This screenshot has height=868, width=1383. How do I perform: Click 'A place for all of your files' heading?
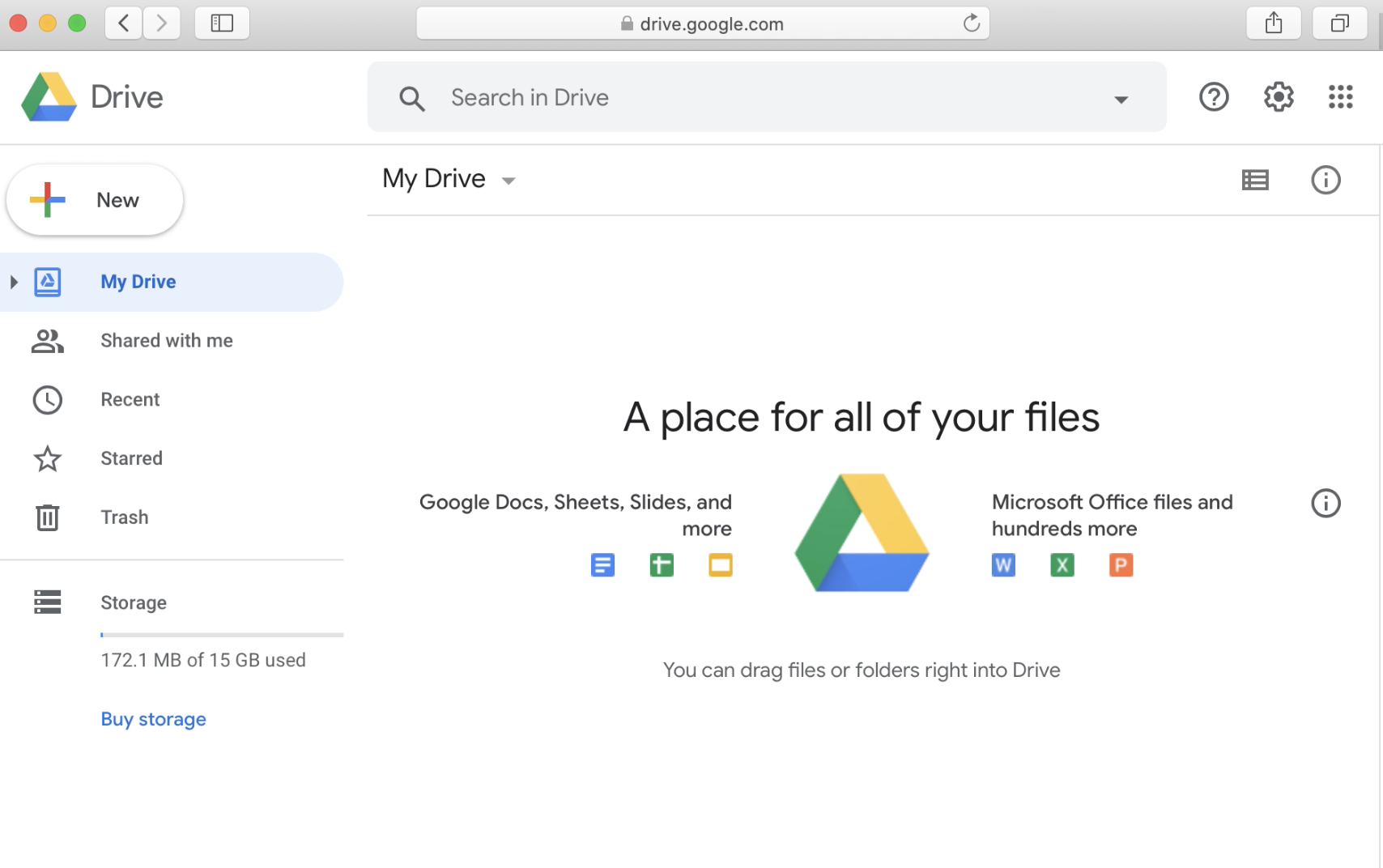[x=862, y=418]
